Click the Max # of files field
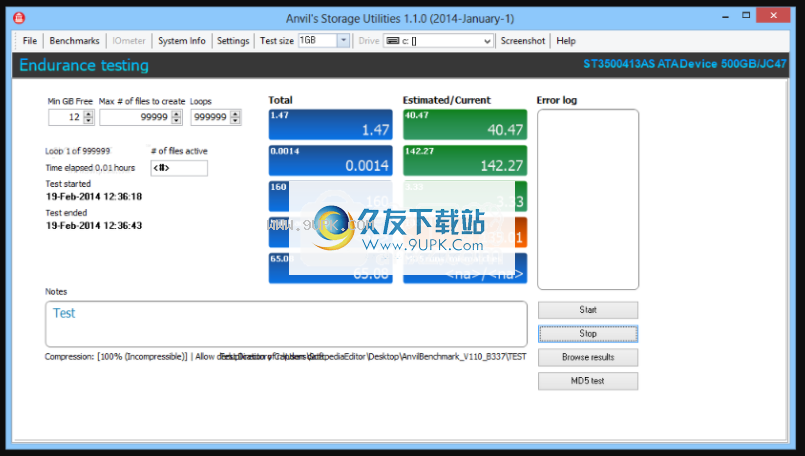The width and height of the screenshot is (805, 456). (x=136, y=117)
